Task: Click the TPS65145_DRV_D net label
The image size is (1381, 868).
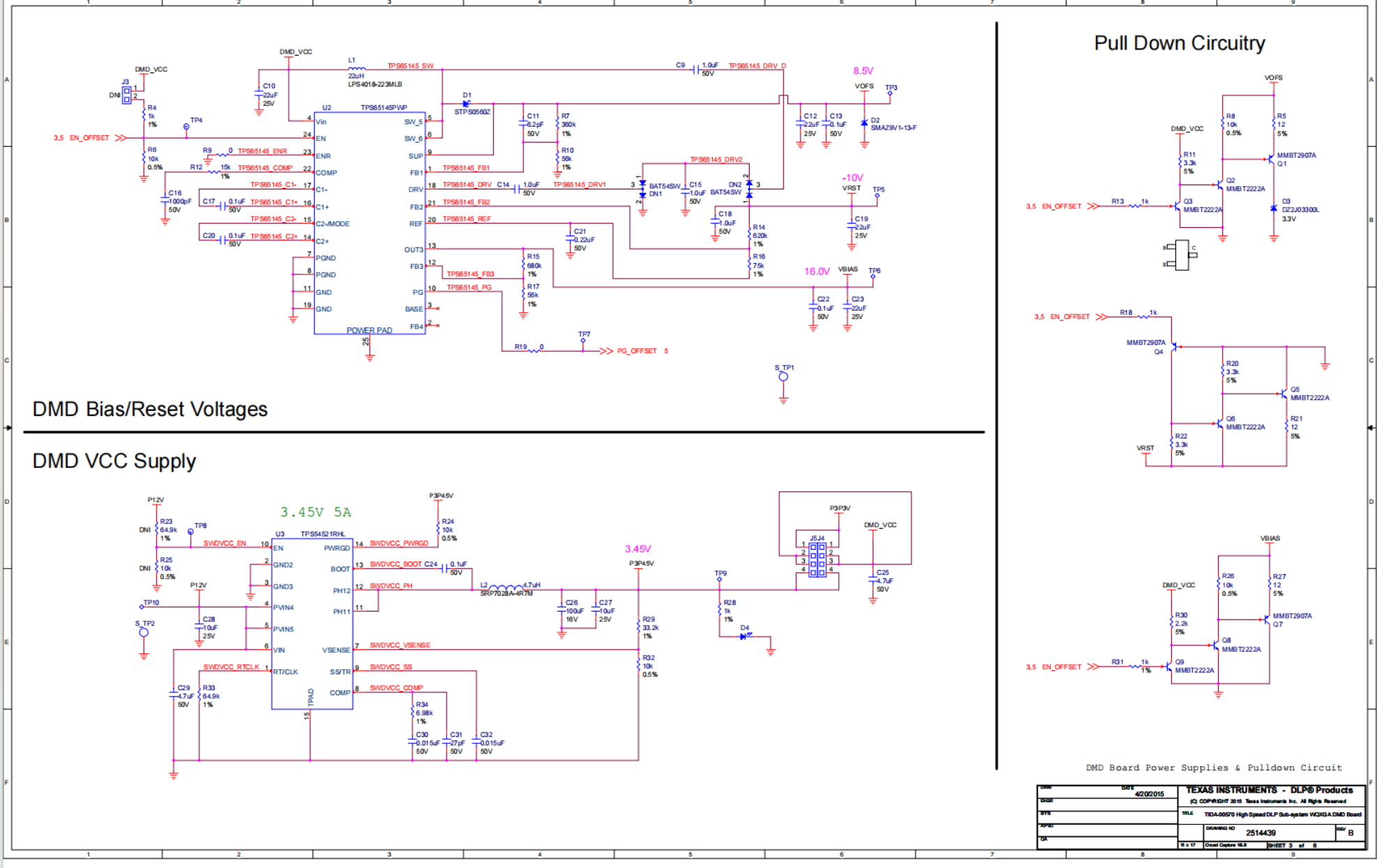Action: pos(757,66)
